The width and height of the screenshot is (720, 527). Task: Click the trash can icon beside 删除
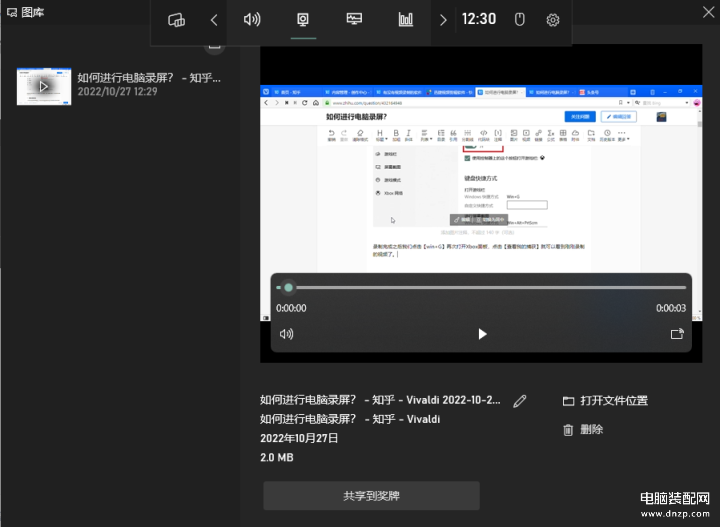point(568,430)
